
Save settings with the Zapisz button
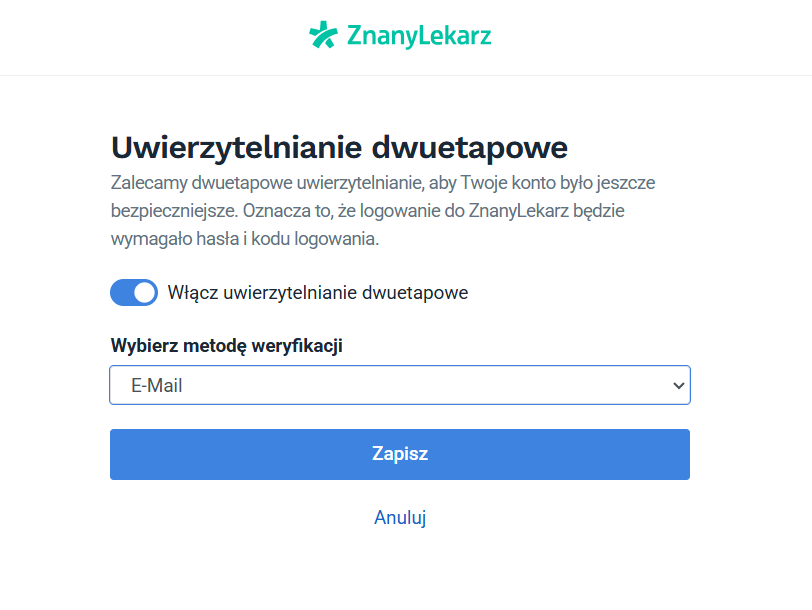(x=400, y=453)
